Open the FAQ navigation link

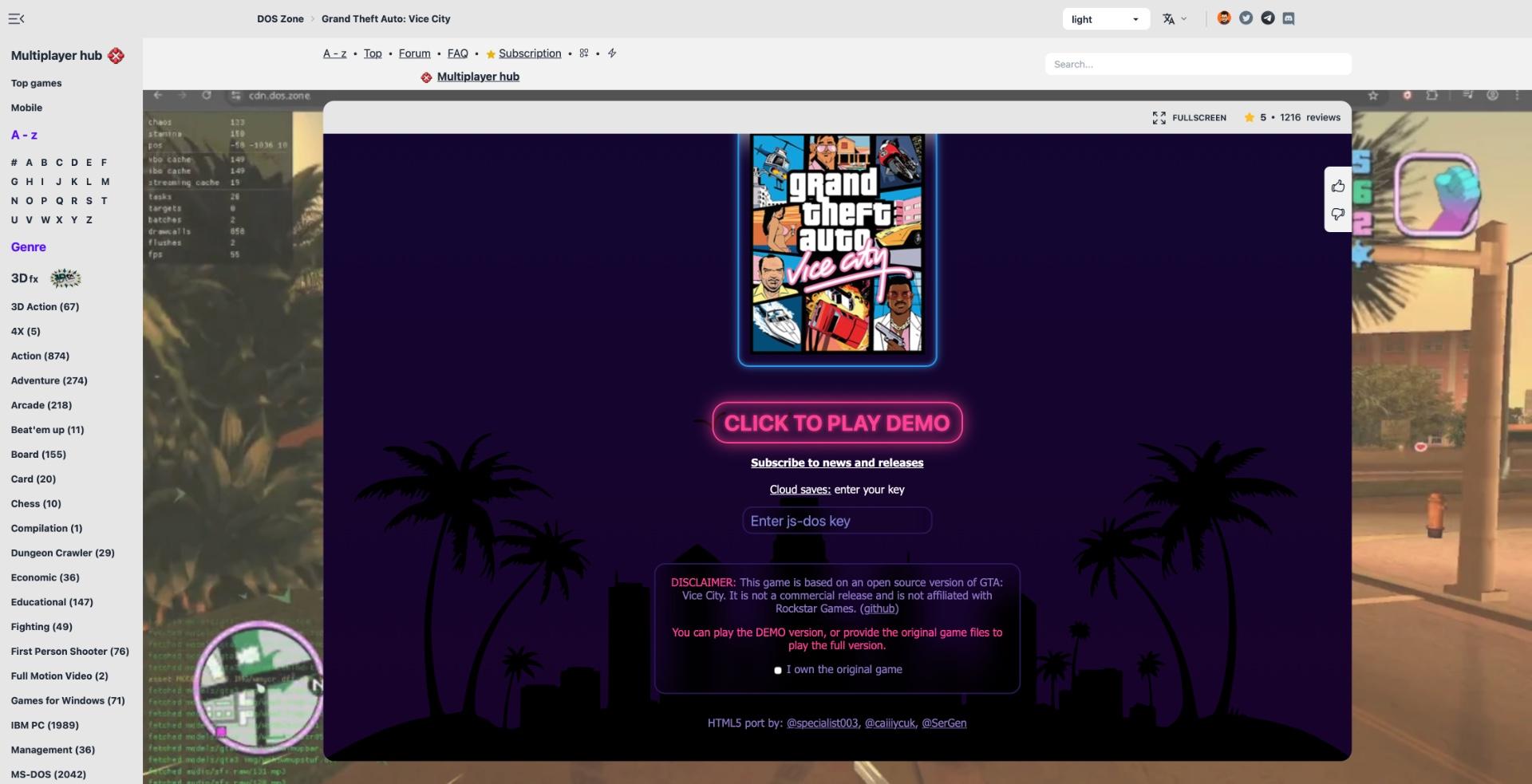coord(457,53)
